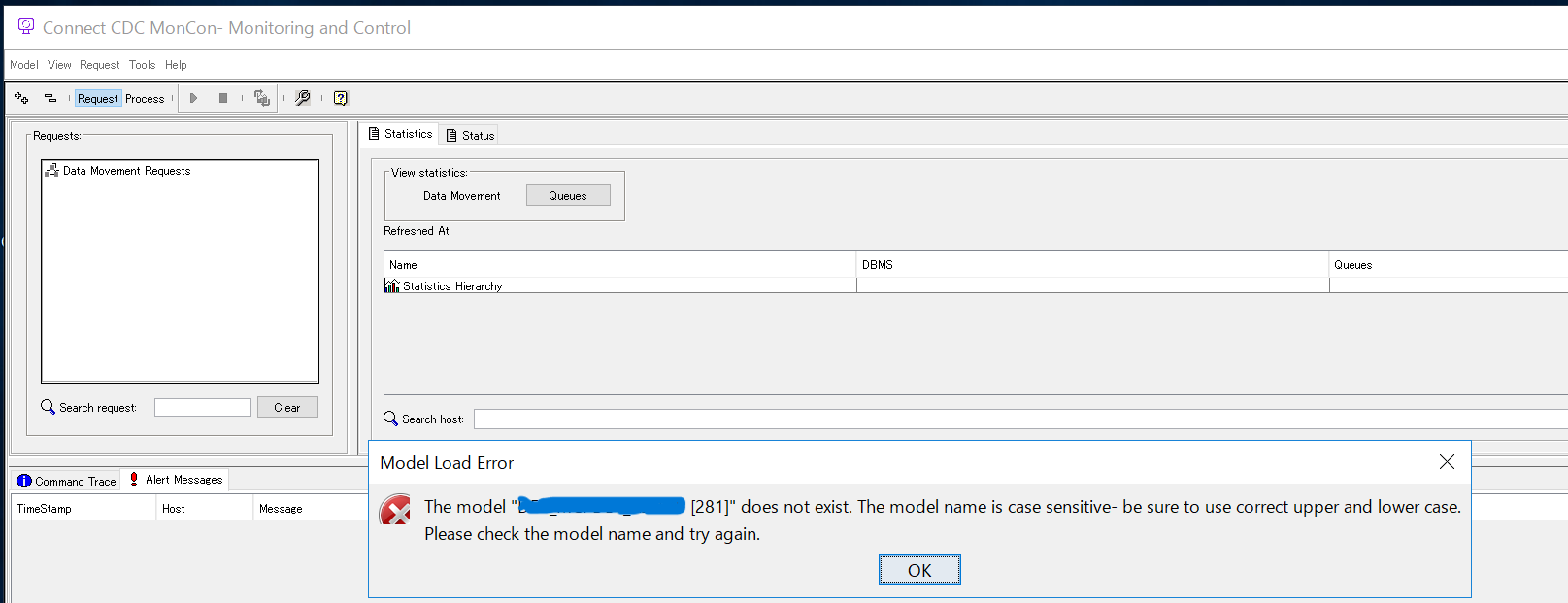This screenshot has width=1568, height=603.
Task: Click the collapse-all icon in the toolbar
Action: tap(50, 98)
